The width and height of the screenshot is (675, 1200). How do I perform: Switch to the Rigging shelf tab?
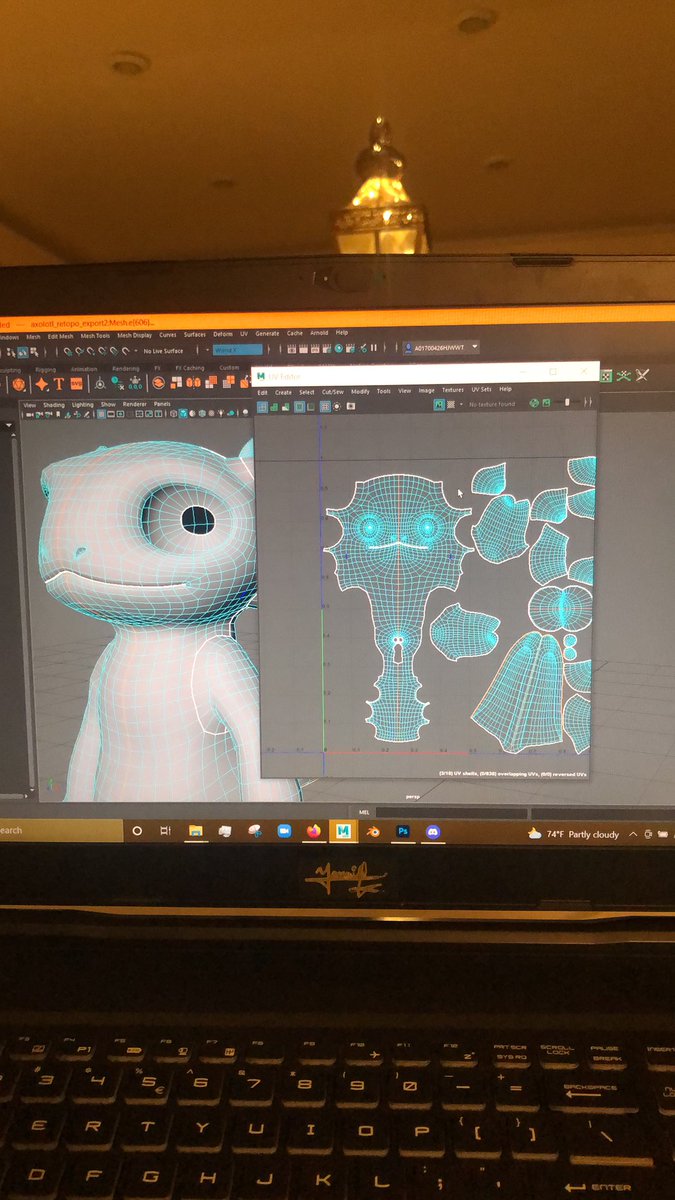pyautogui.click(x=46, y=369)
